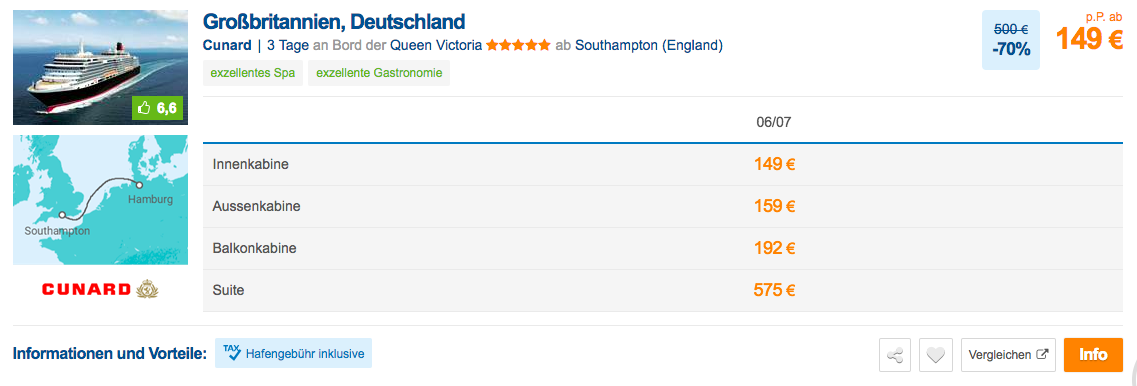Screen dimensions: 1137x386
Task: Open Vergleichen comparison in new window
Action: (x=1009, y=355)
